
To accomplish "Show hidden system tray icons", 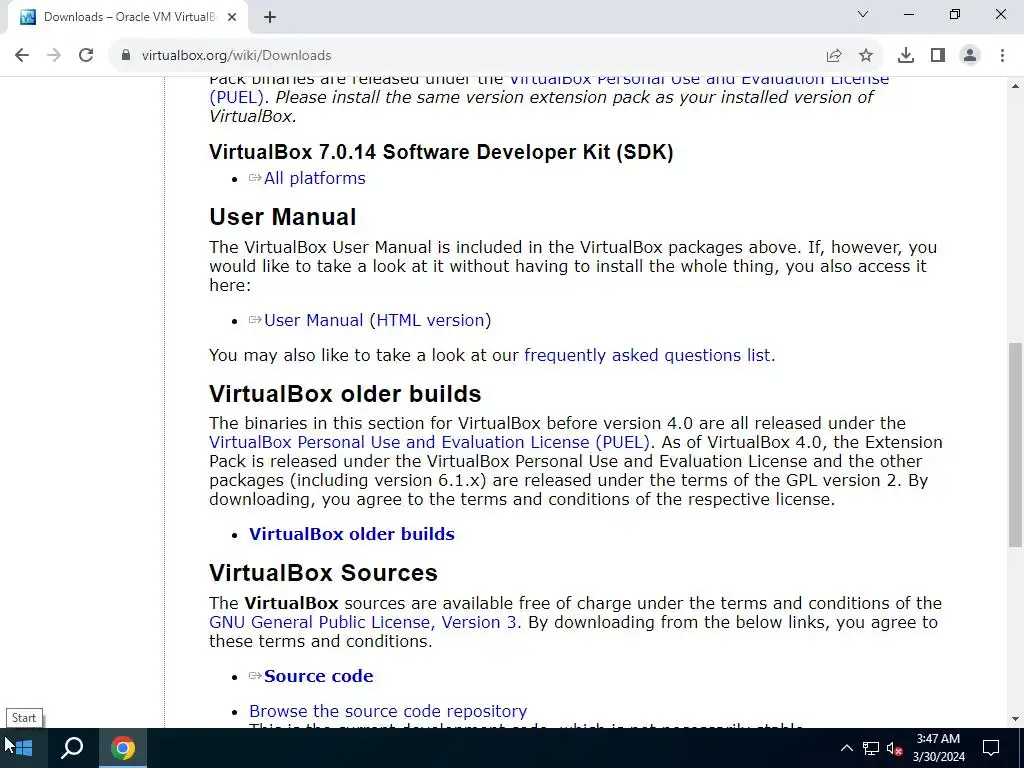I will pos(846,748).
